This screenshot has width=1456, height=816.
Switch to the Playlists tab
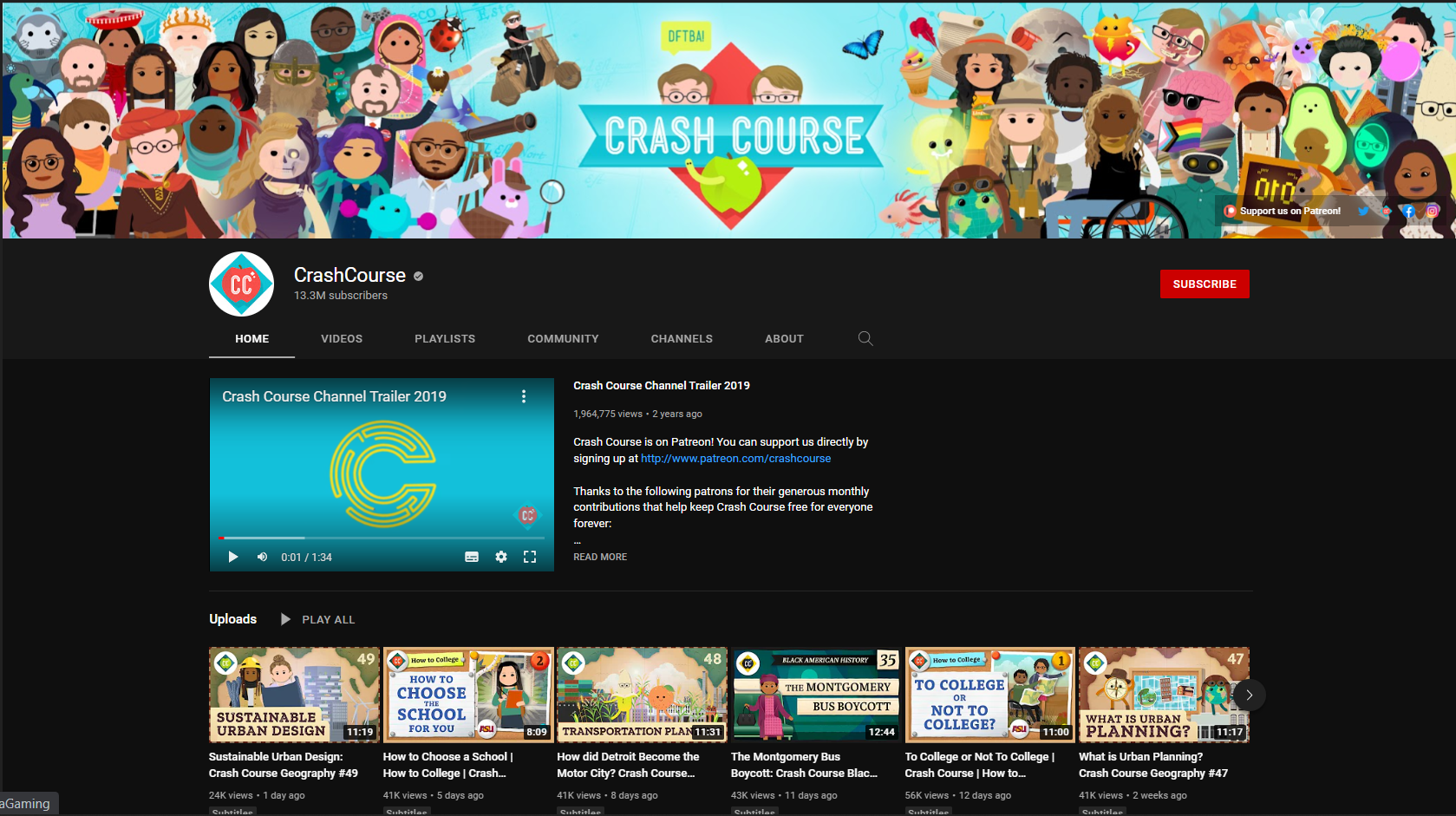[x=445, y=338]
